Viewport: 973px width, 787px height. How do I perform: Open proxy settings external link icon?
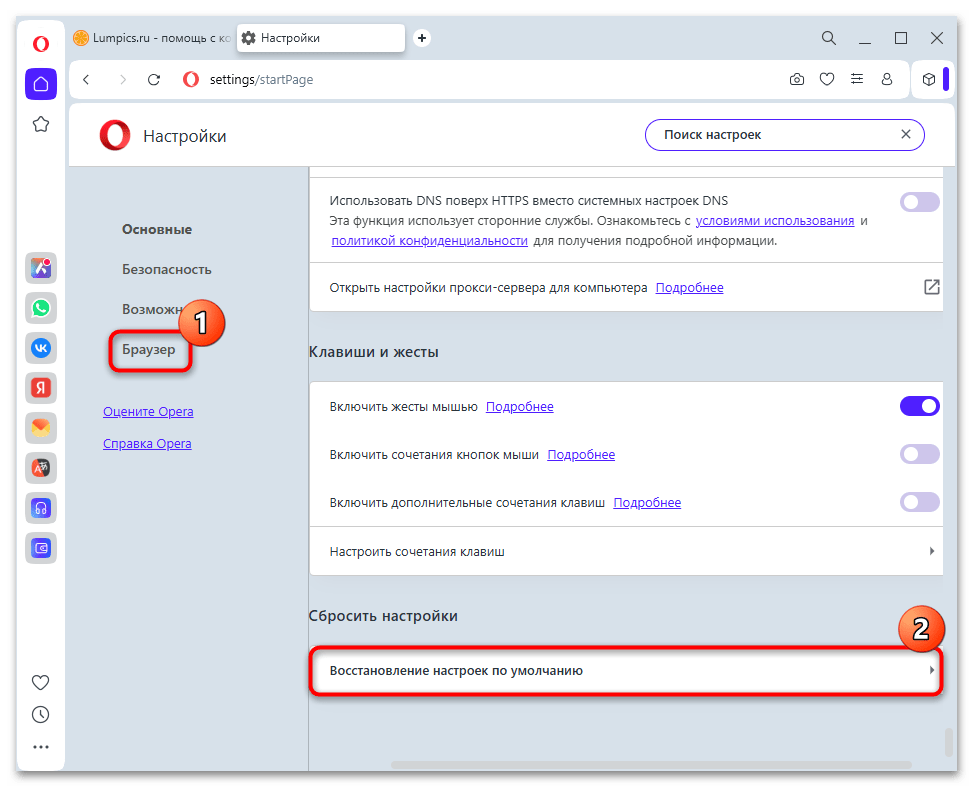tap(931, 287)
